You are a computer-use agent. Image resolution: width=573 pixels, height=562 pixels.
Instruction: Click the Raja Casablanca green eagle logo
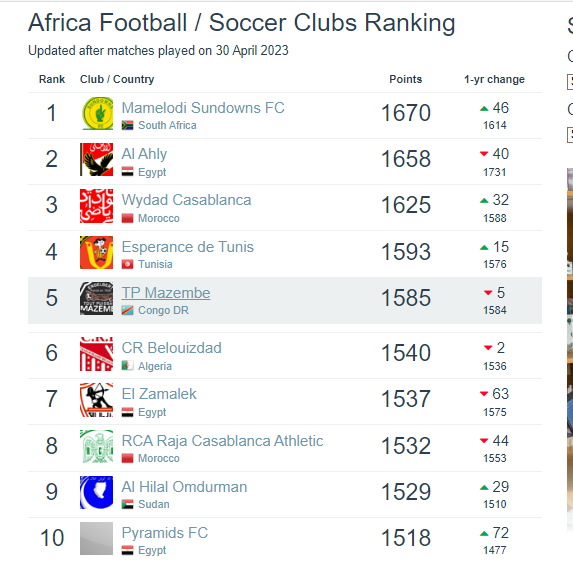96,446
